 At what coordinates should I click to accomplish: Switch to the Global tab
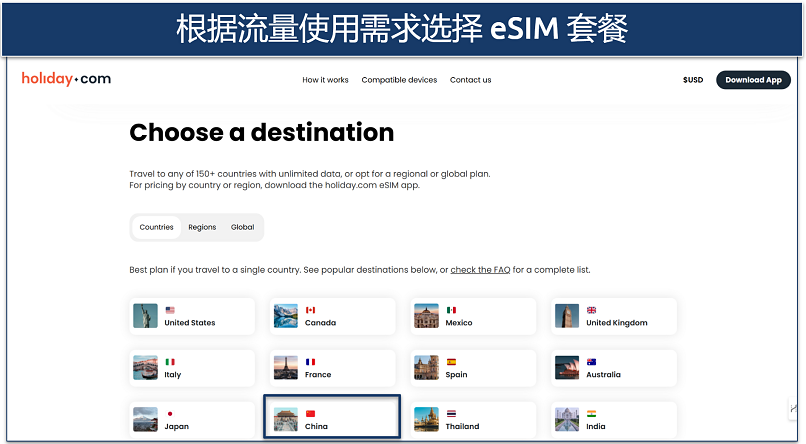[242, 227]
